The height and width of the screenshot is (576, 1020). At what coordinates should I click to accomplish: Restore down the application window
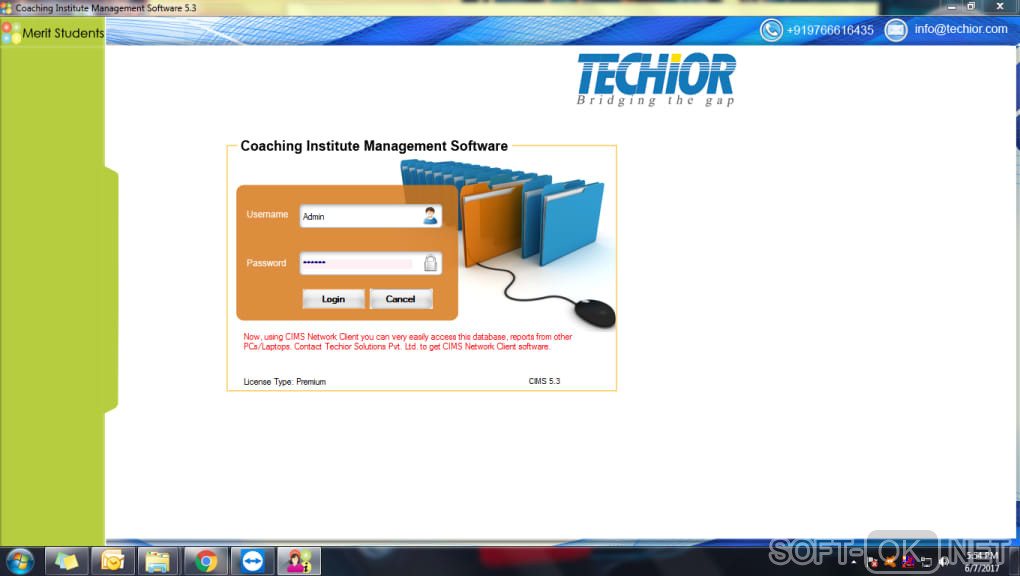[x=971, y=7]
